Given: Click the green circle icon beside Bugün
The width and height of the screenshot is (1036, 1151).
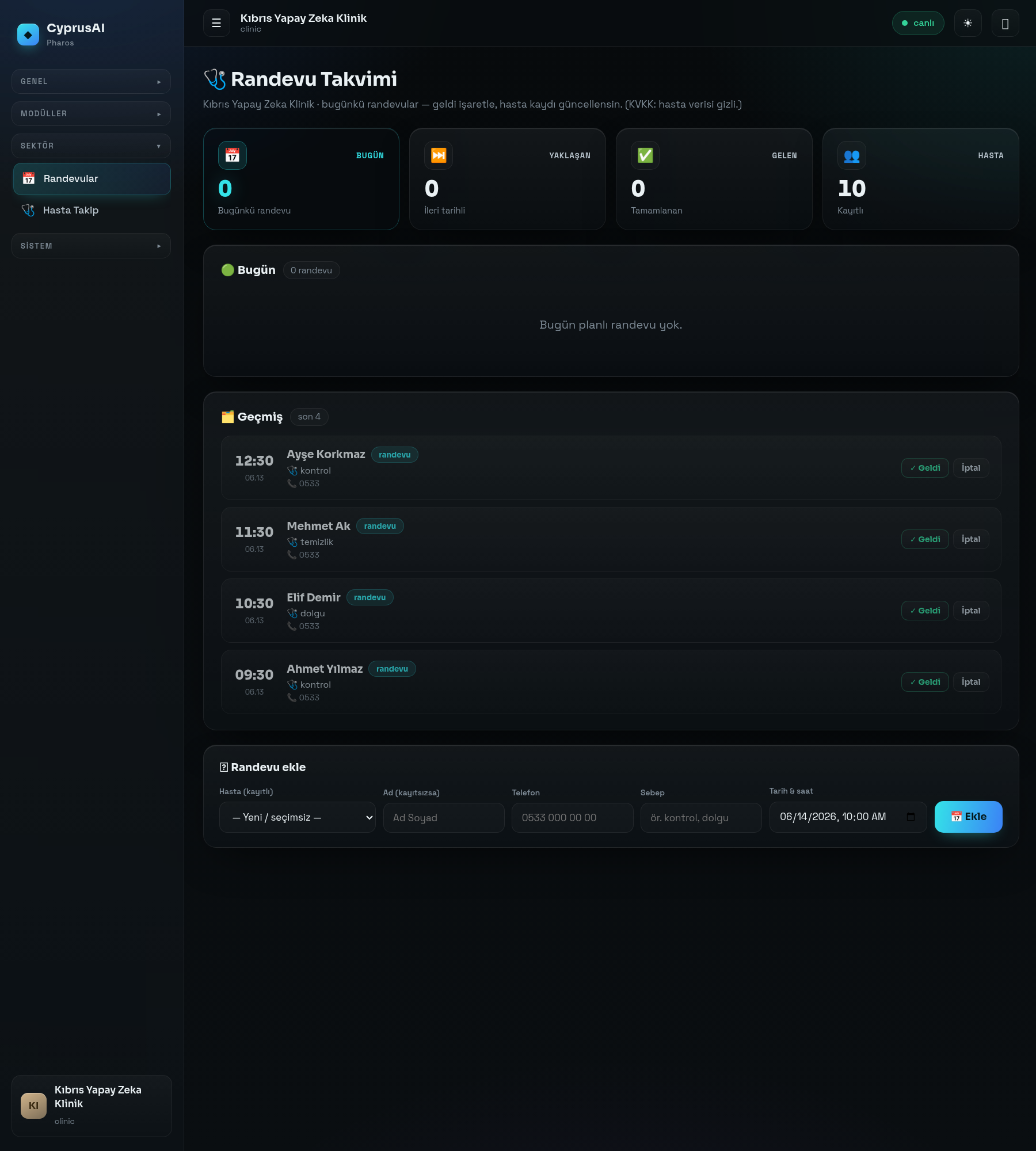Looking at the screenshot, I should [x=228, y=270].
